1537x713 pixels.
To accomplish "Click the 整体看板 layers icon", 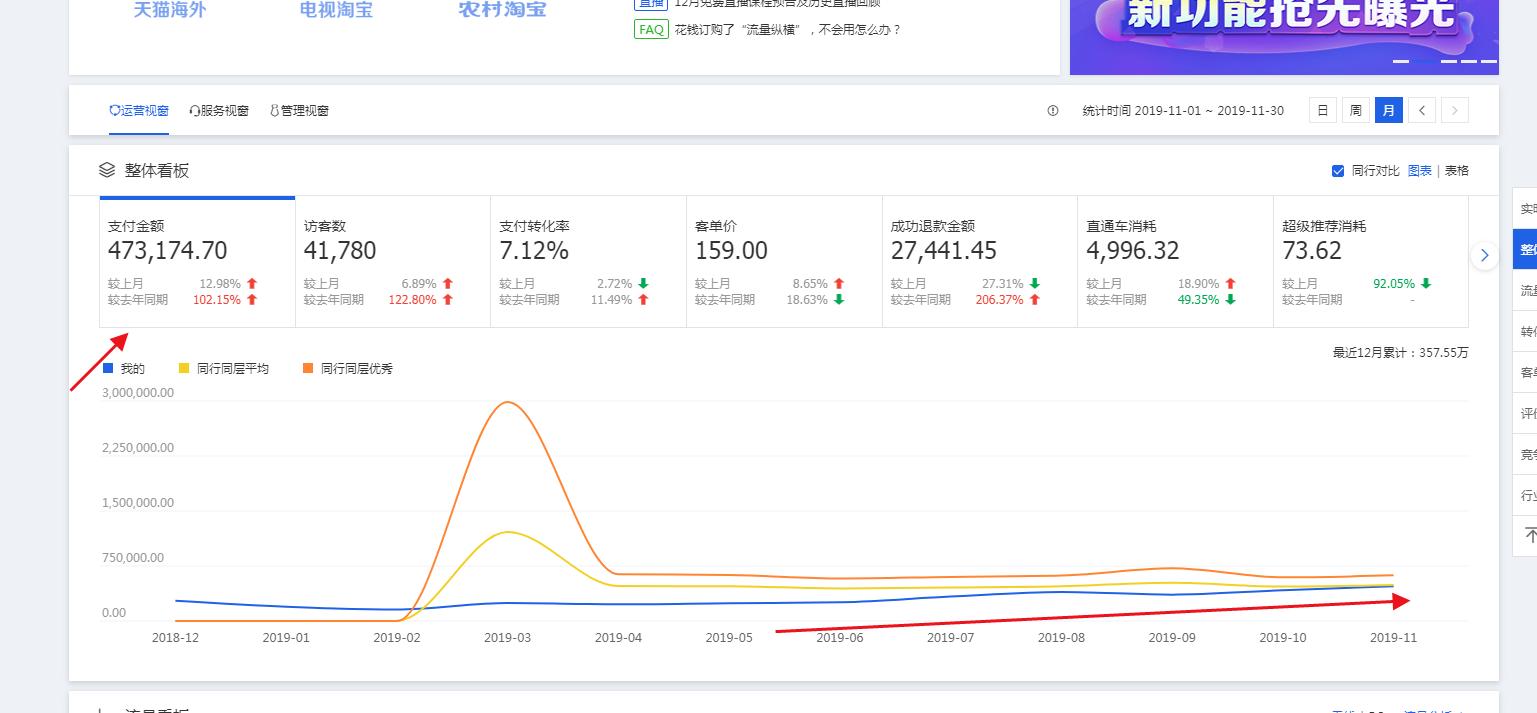I will coord(107,171).
